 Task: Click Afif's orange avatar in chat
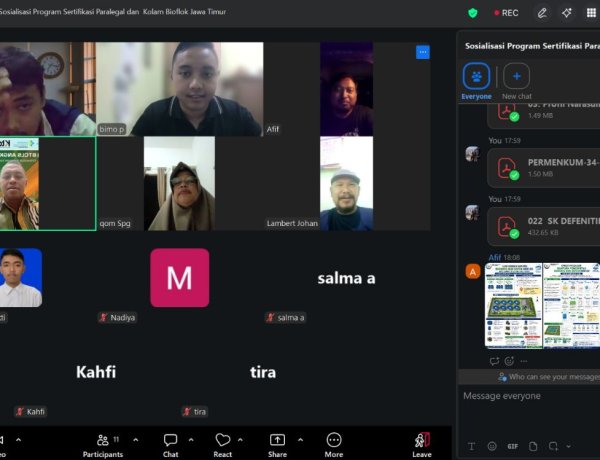pyautogui.click(x=473, y=272)
